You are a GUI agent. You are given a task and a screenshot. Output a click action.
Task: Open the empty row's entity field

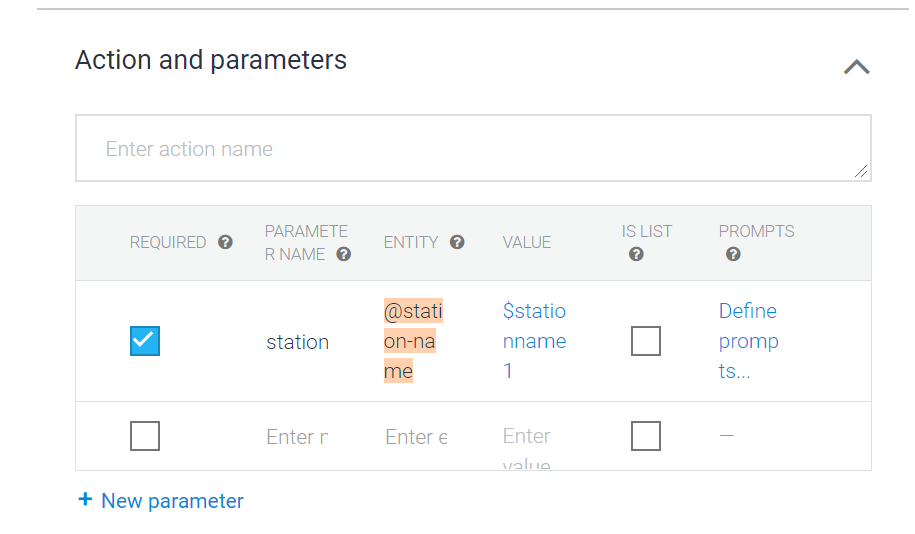(x=416, y=437)
